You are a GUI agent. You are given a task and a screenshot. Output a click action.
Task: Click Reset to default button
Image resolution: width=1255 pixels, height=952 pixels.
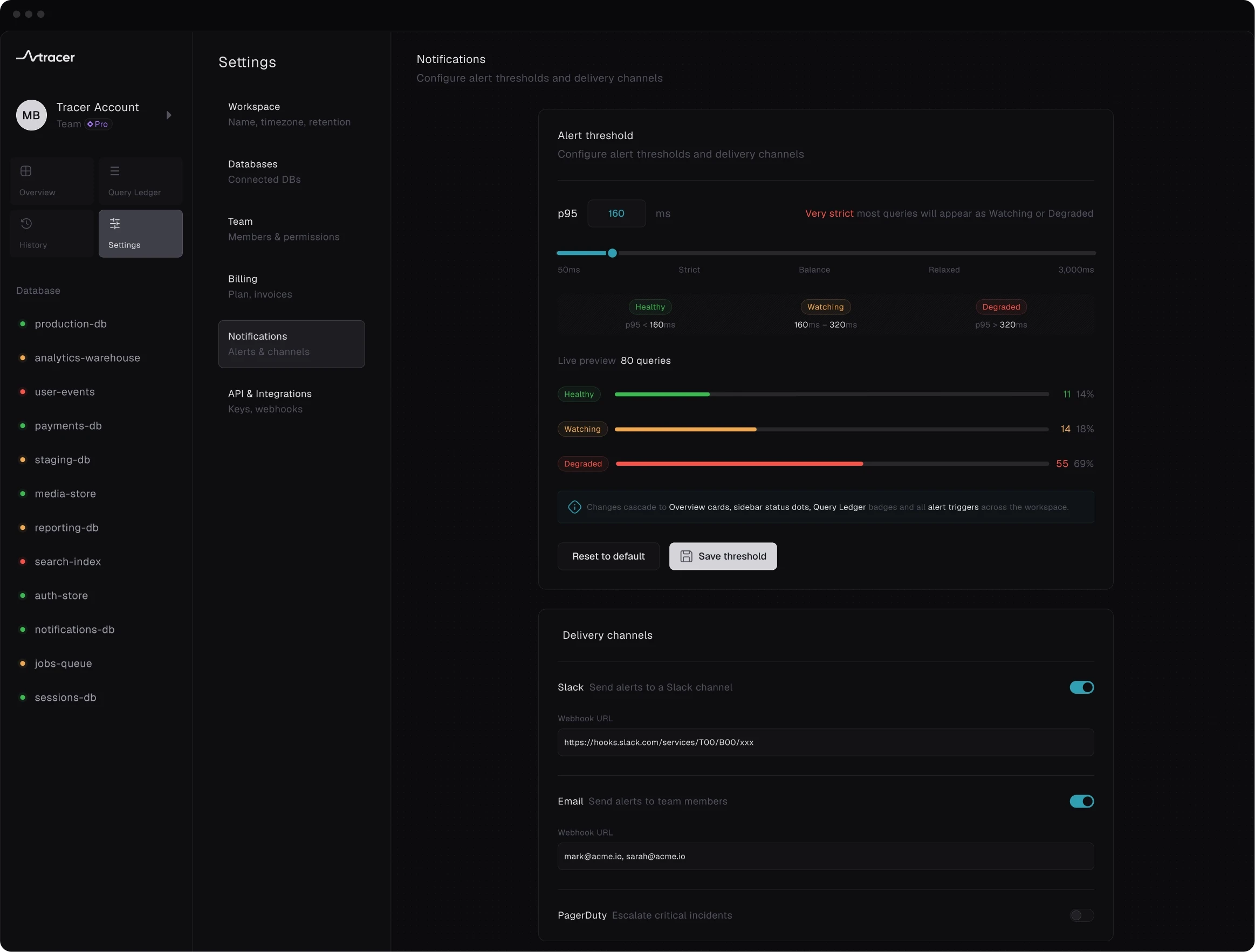(x=608, y=556)
